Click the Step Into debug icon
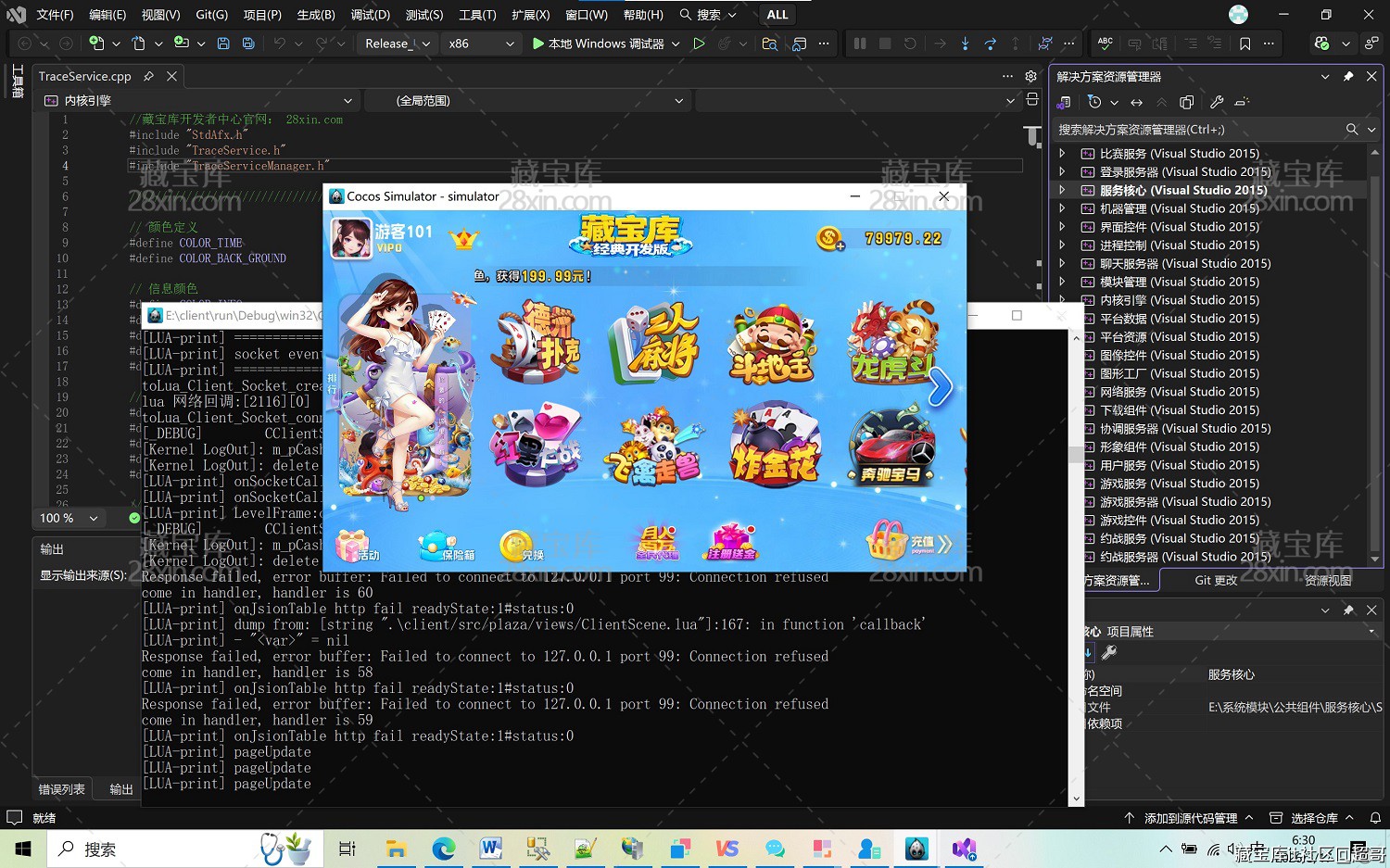Viewport: 1390px width, 868px height. coord(966,44)
